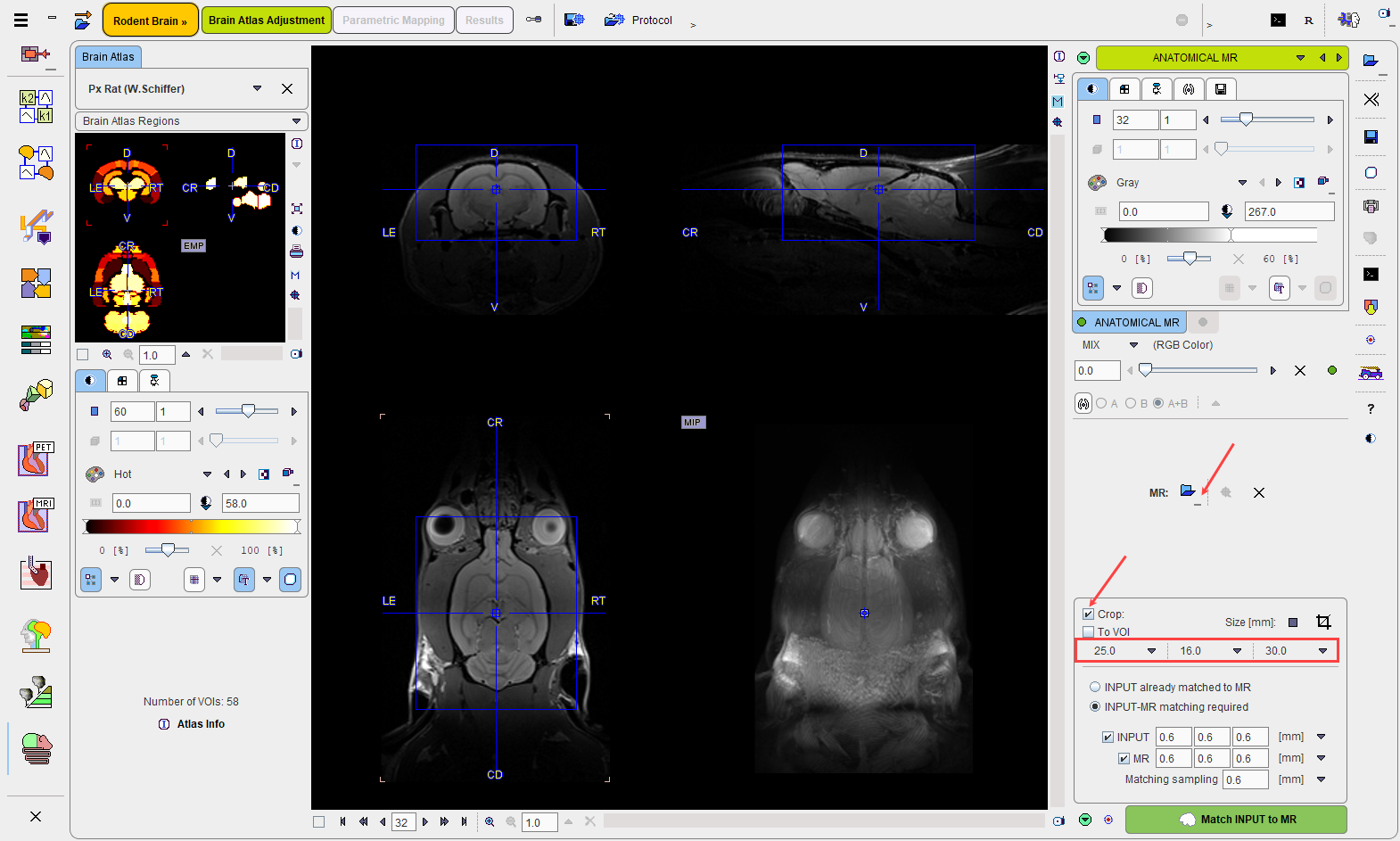Toggle checkbox below atlas thumbnail
This screenshot has height=841, width=1400.
(83, 354)
